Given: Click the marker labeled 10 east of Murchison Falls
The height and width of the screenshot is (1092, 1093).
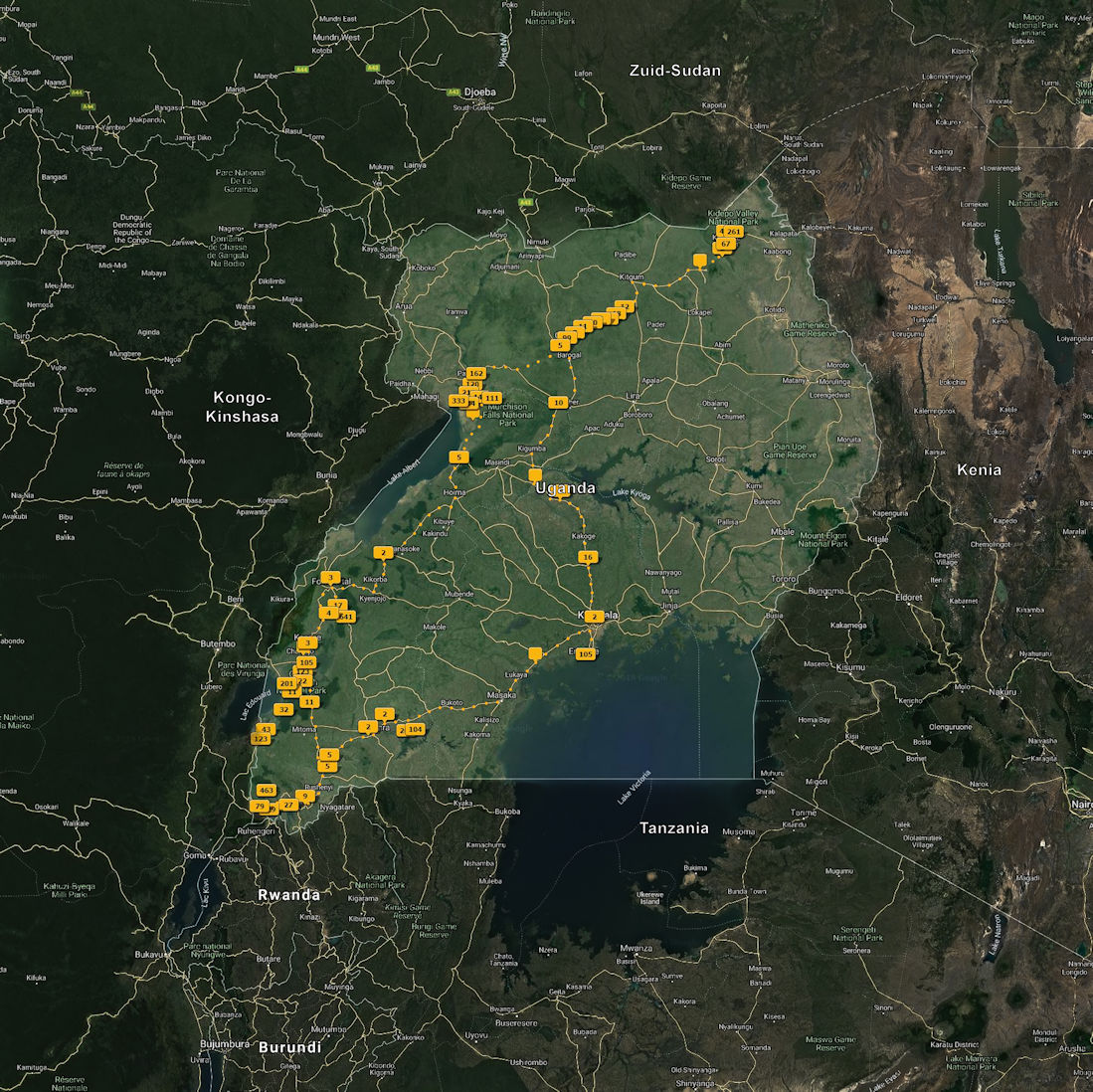Looking at the screenshot, I should click(x=558, y=402).
